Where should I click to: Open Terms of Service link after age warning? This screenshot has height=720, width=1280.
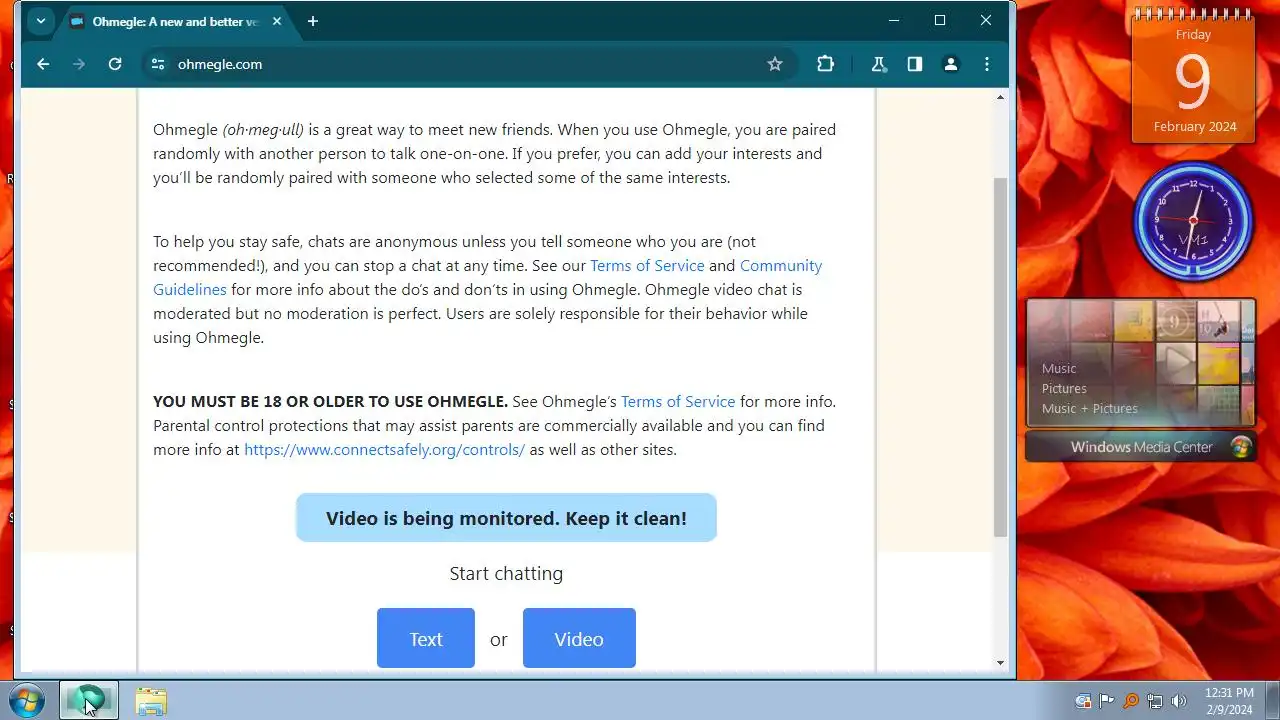tap(678, 402)
